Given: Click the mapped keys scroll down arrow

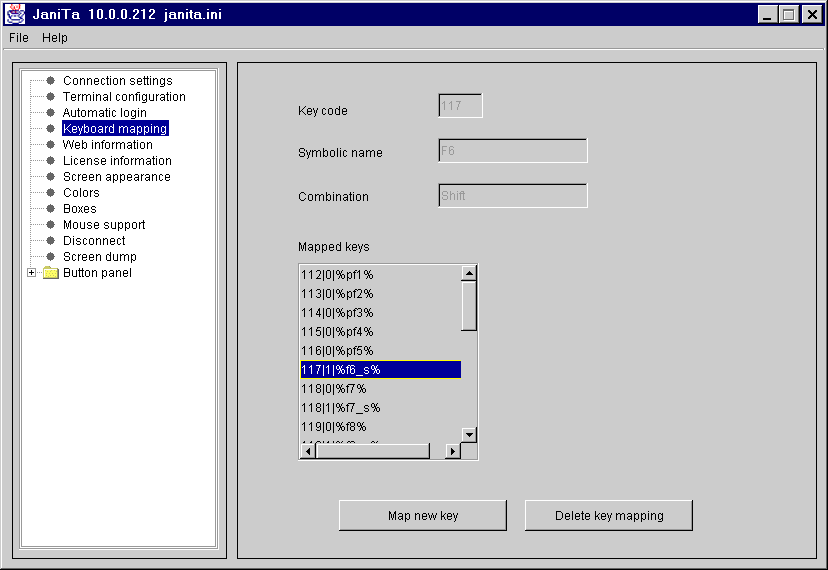Looking at the screenshot, I should [x=469, y=435].
